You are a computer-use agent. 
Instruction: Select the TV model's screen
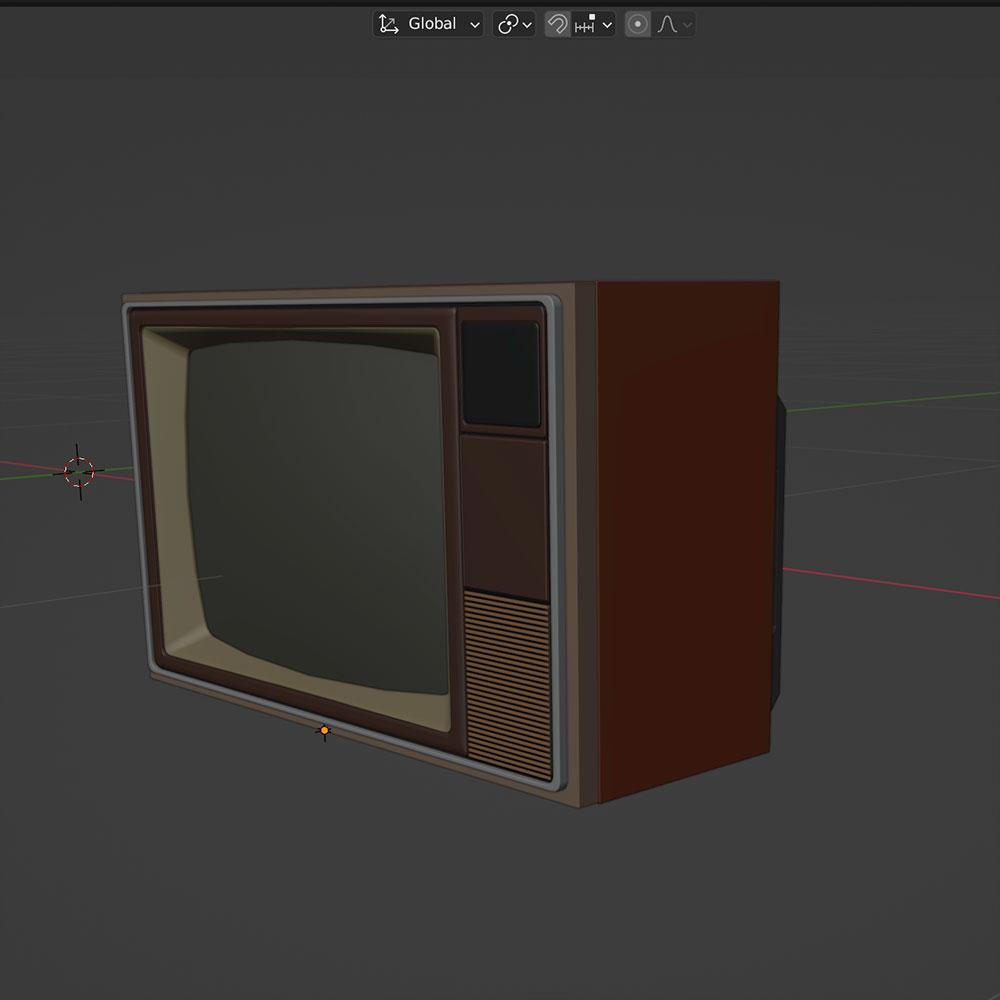318,515
